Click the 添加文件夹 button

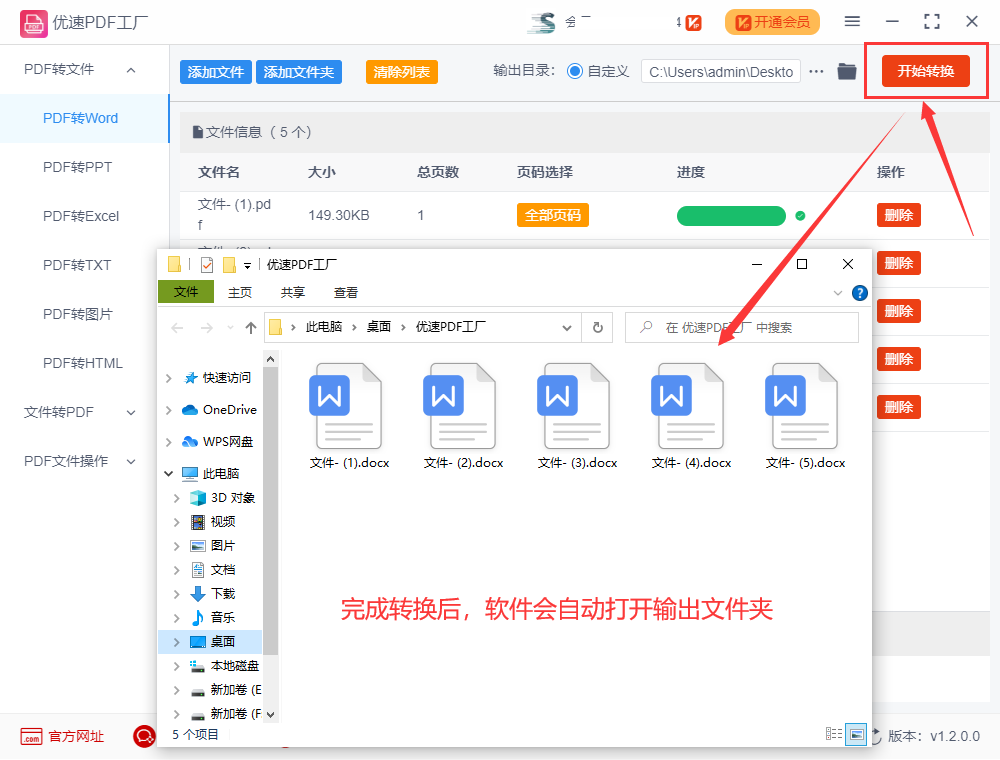299,72
